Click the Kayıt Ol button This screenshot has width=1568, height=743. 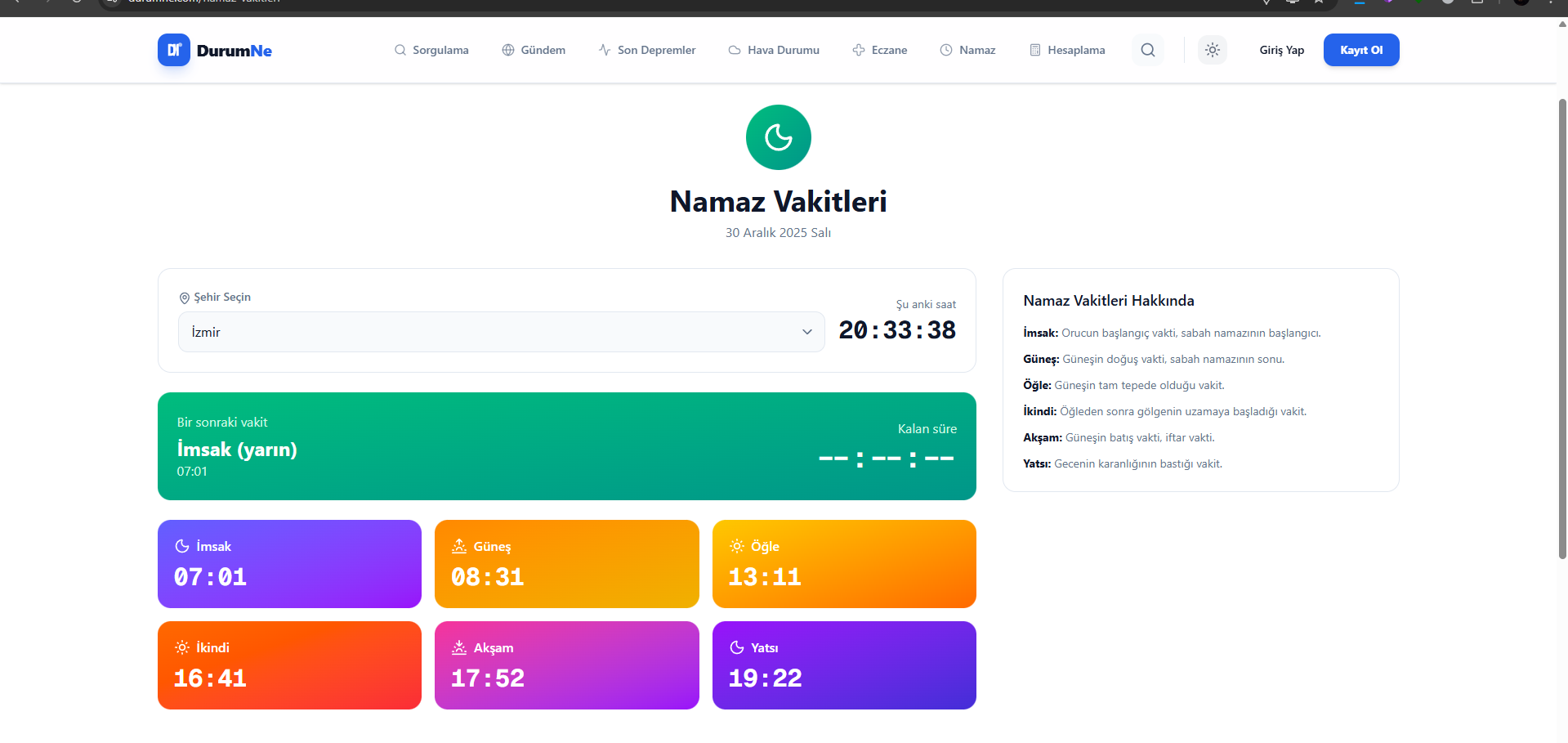[x=1361, y=50]
